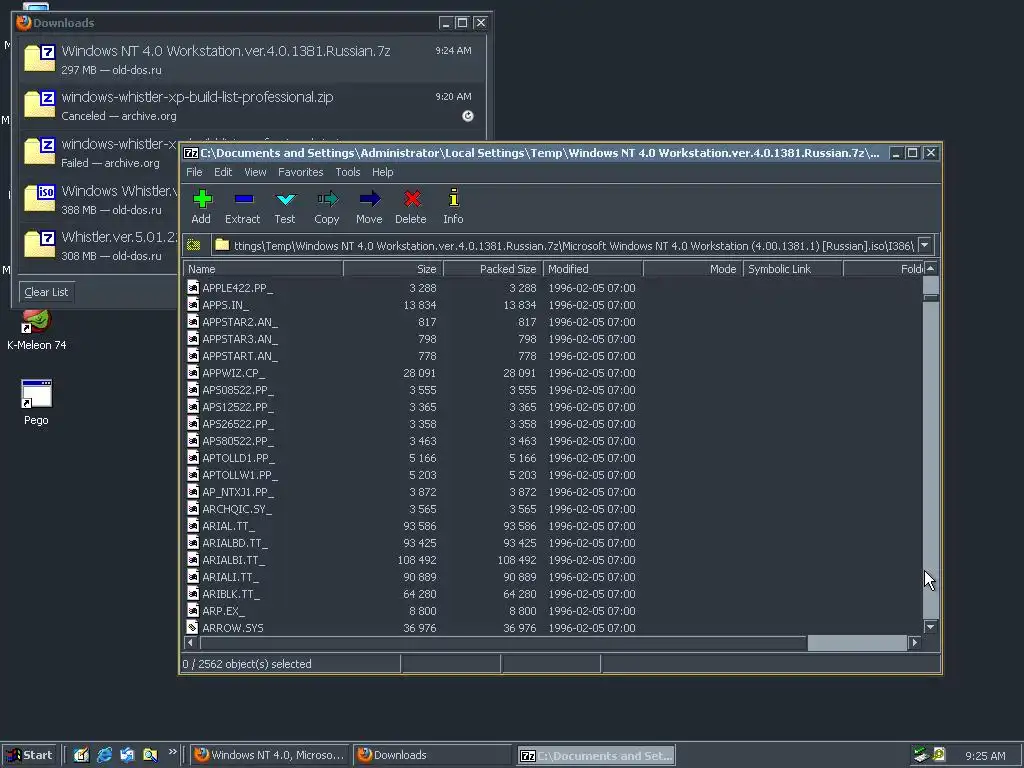Click the first system tray network icon

(921, 755)
